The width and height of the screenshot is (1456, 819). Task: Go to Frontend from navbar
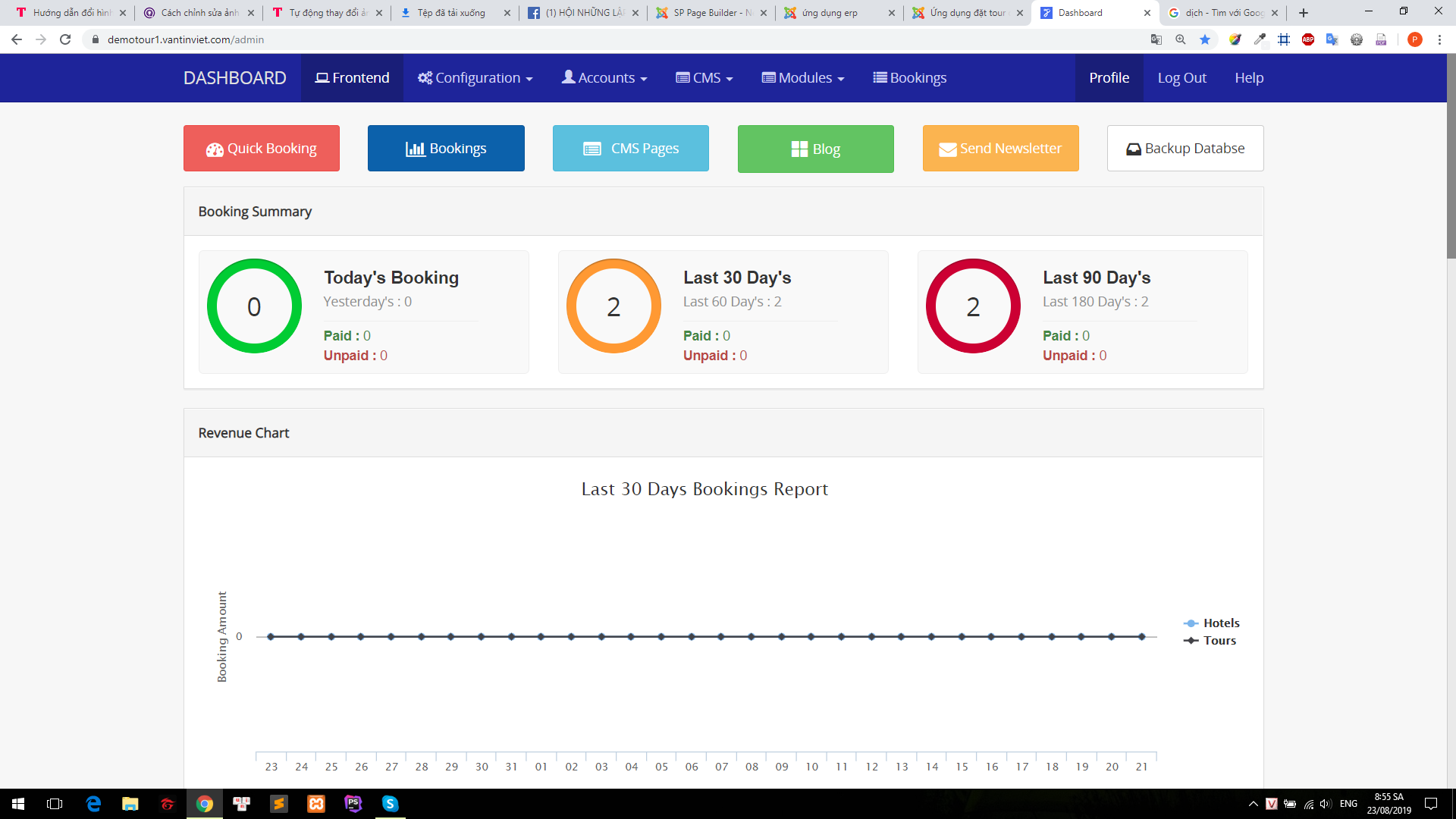pyautogui.click(x=352, y=78)
